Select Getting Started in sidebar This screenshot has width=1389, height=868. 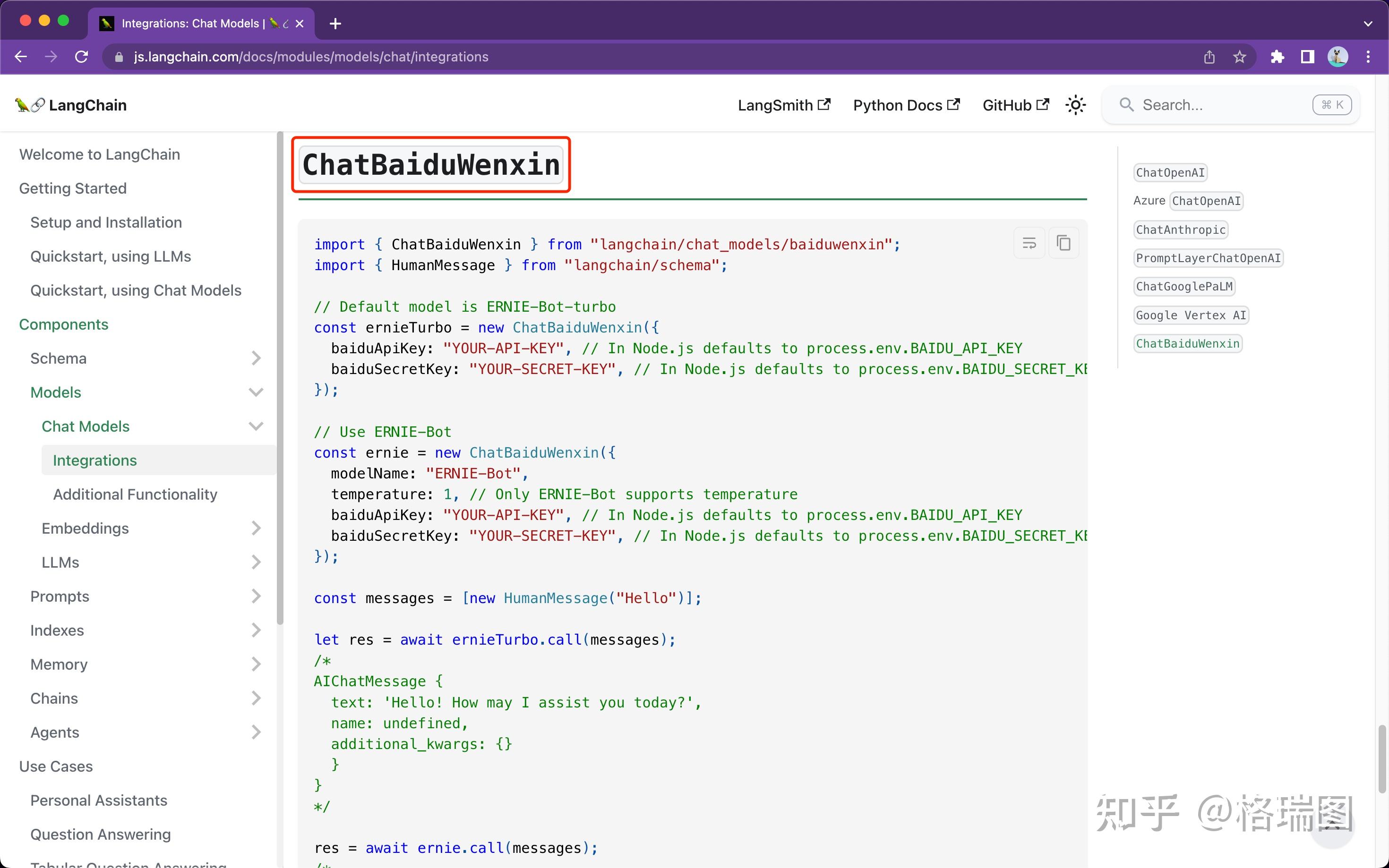(x=73, y=188)
